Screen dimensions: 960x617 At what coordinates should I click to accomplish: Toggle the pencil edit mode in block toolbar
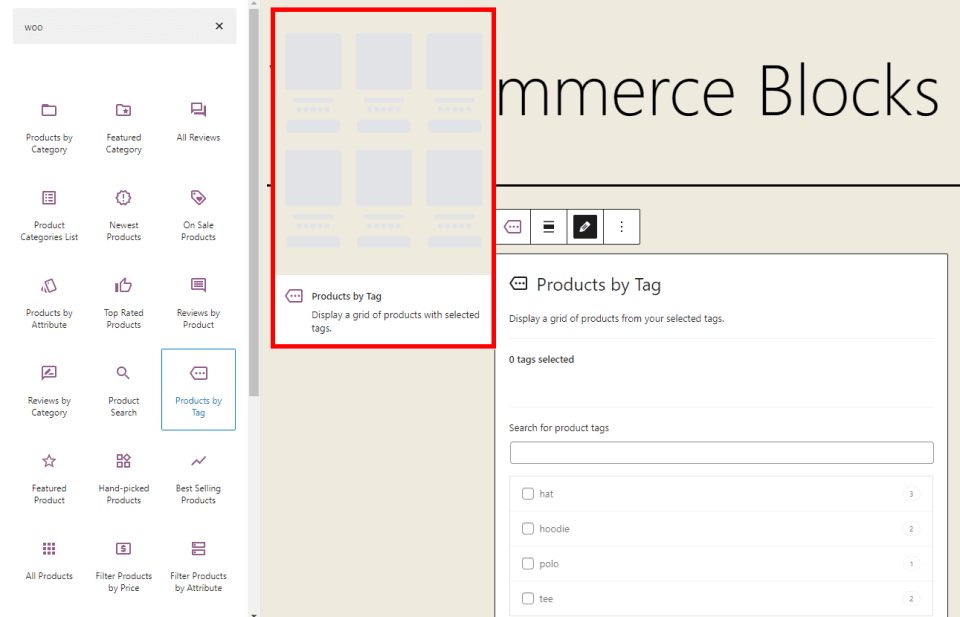point(584,227)
